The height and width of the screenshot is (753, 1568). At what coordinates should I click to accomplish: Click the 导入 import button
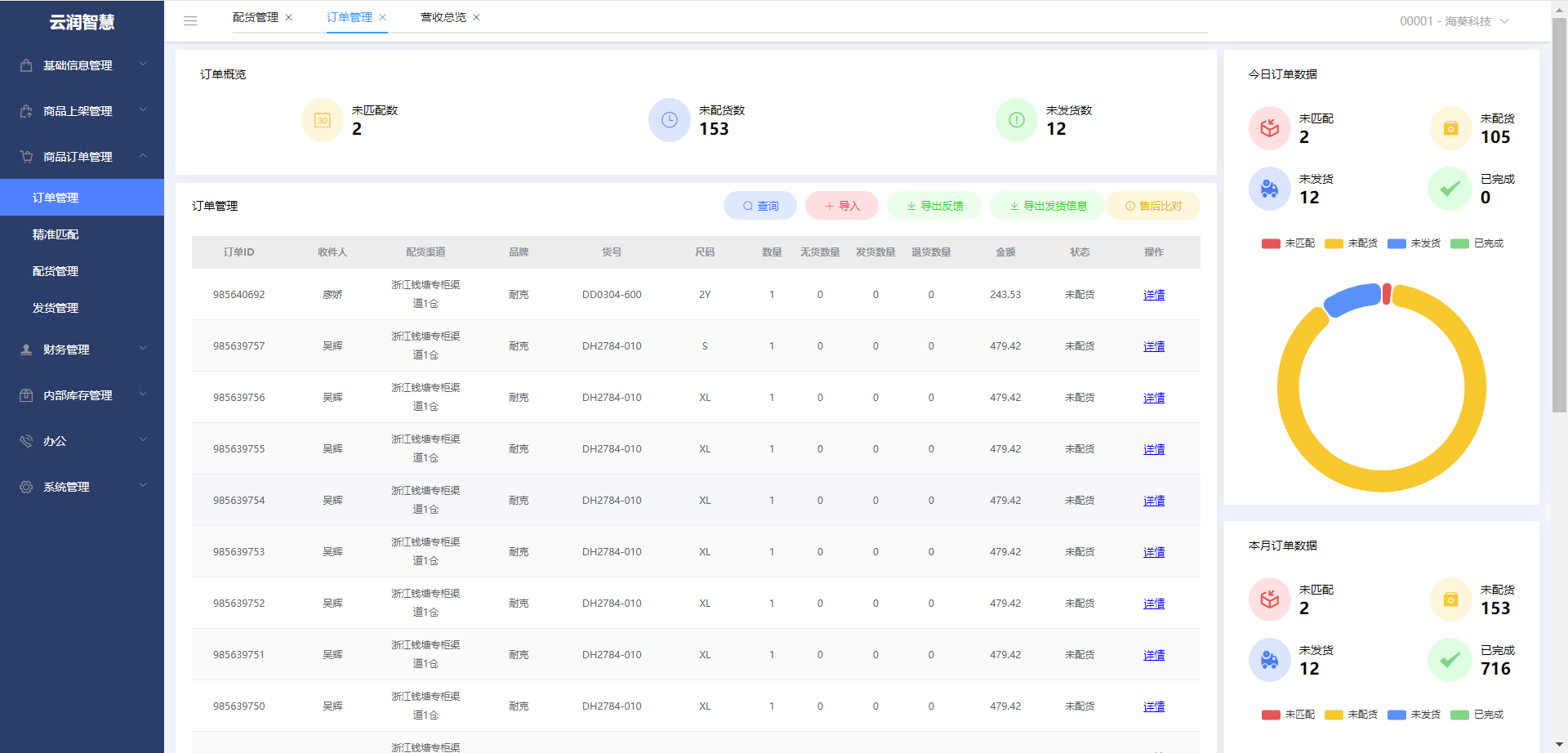click(842, 206)
